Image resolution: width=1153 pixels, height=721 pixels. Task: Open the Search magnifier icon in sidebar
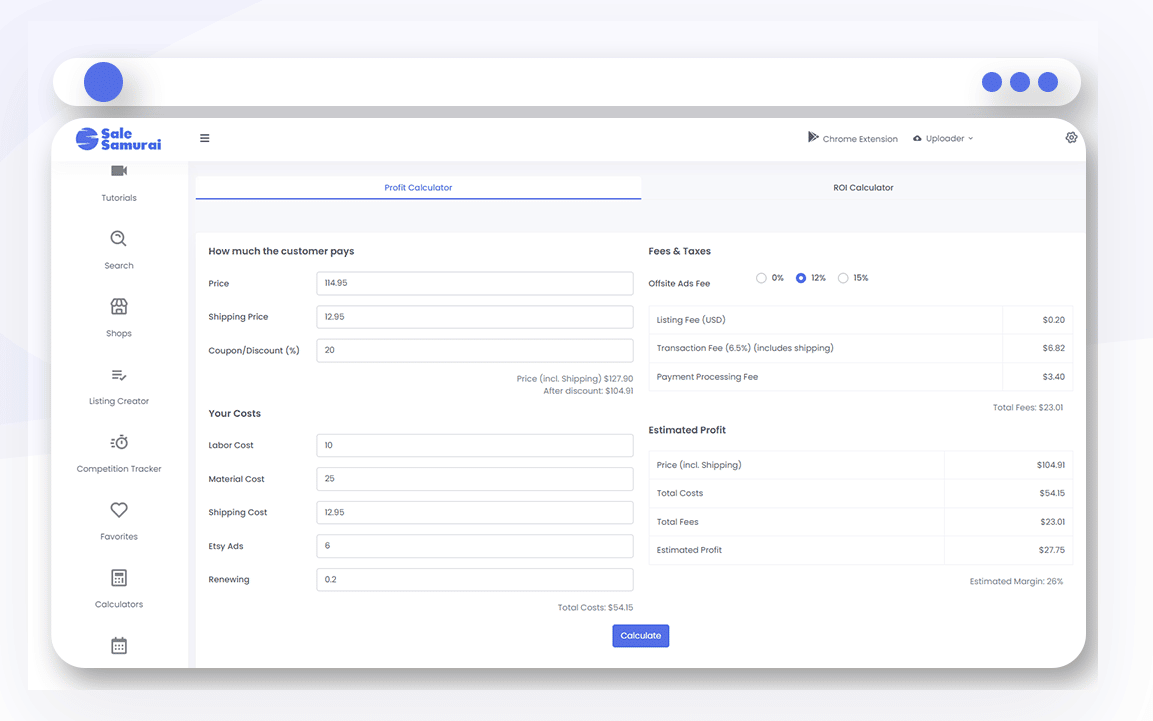pos(119,239)
